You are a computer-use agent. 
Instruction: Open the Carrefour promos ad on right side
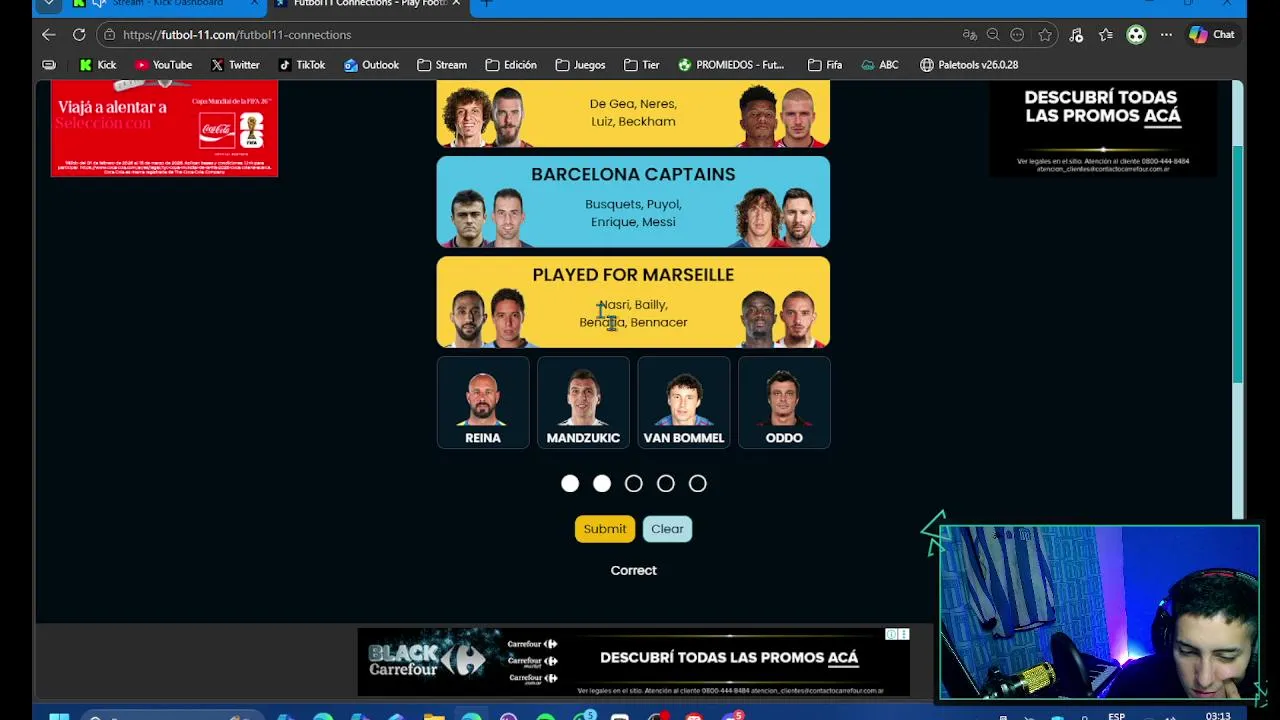1103,130
